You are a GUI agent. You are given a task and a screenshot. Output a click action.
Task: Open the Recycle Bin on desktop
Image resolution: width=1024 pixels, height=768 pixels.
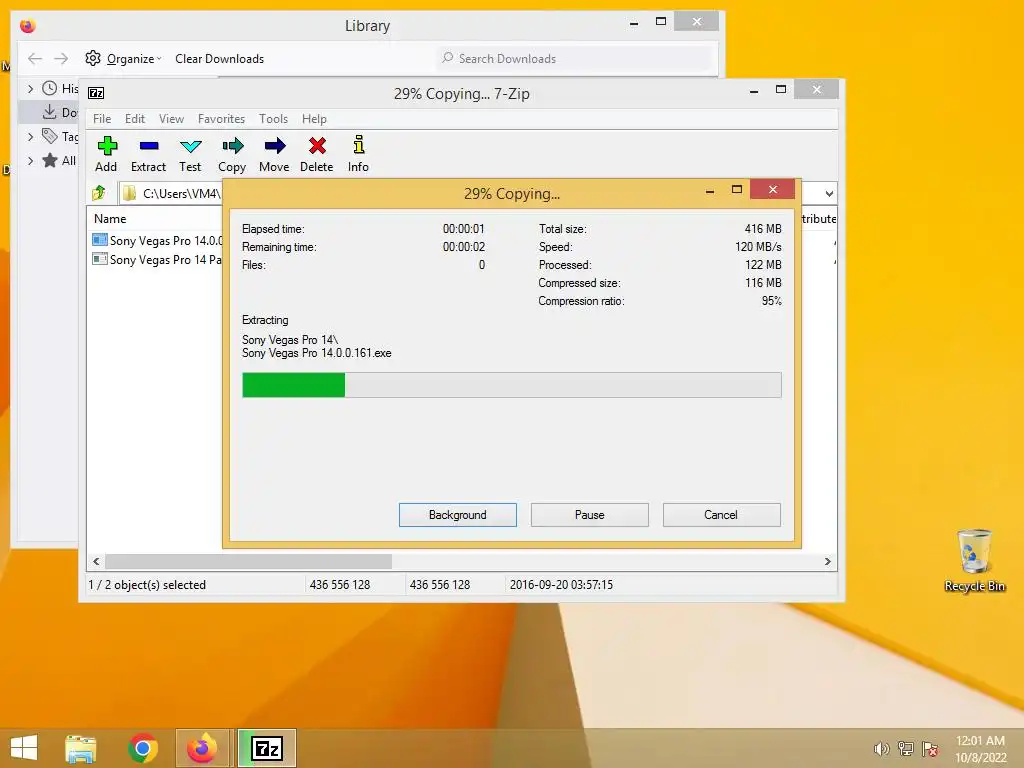click(x=974, y=560)
